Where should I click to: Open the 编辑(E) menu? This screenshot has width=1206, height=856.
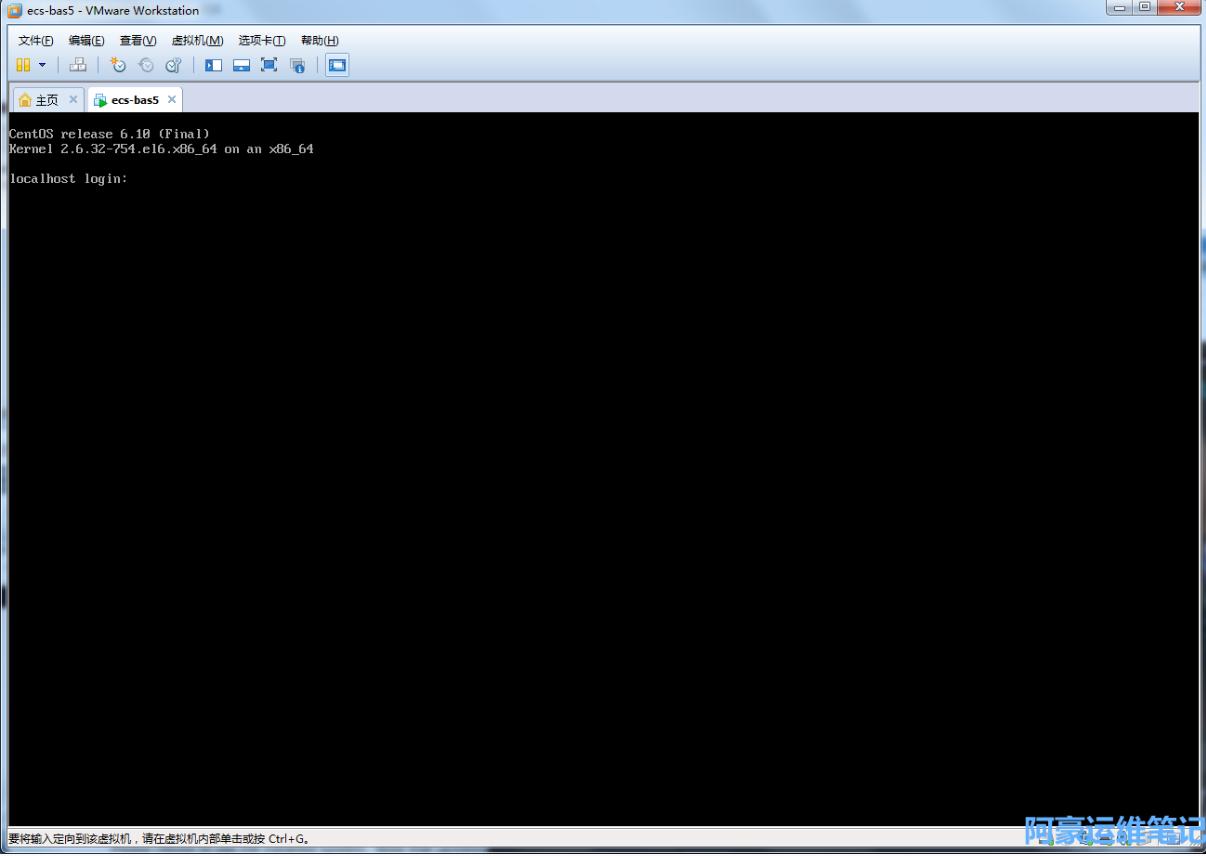click(x=86, y=40)
